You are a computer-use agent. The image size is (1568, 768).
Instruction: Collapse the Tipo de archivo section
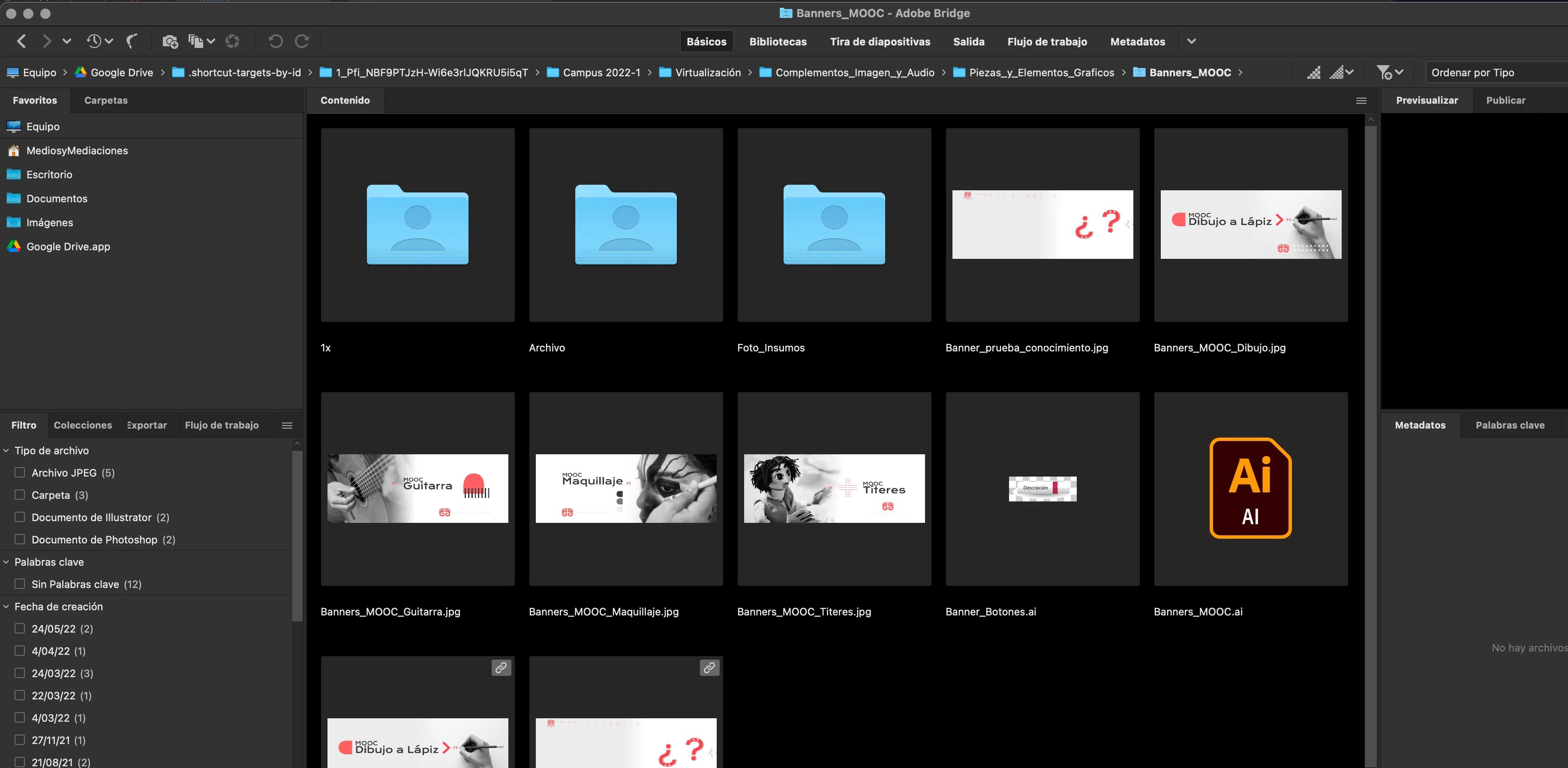pyautogui.click(x=7, y=451)
